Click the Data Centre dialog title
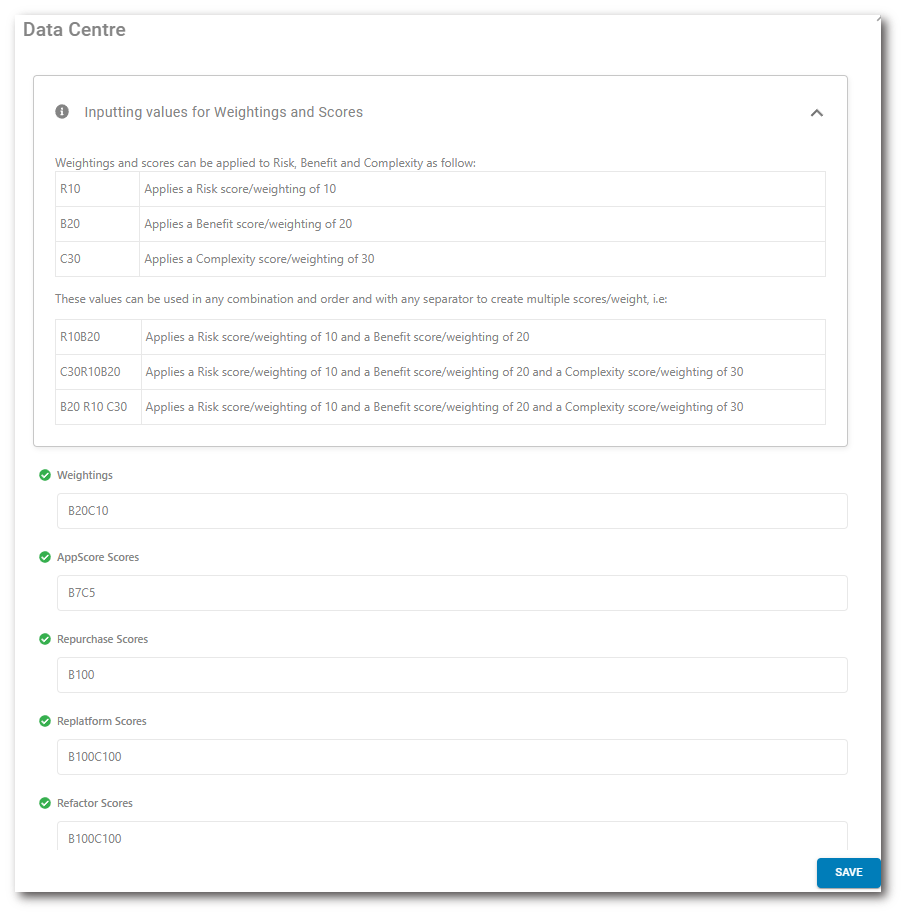Image resolution: width=906 pixels, height=917 pixels. coord(75,30)
